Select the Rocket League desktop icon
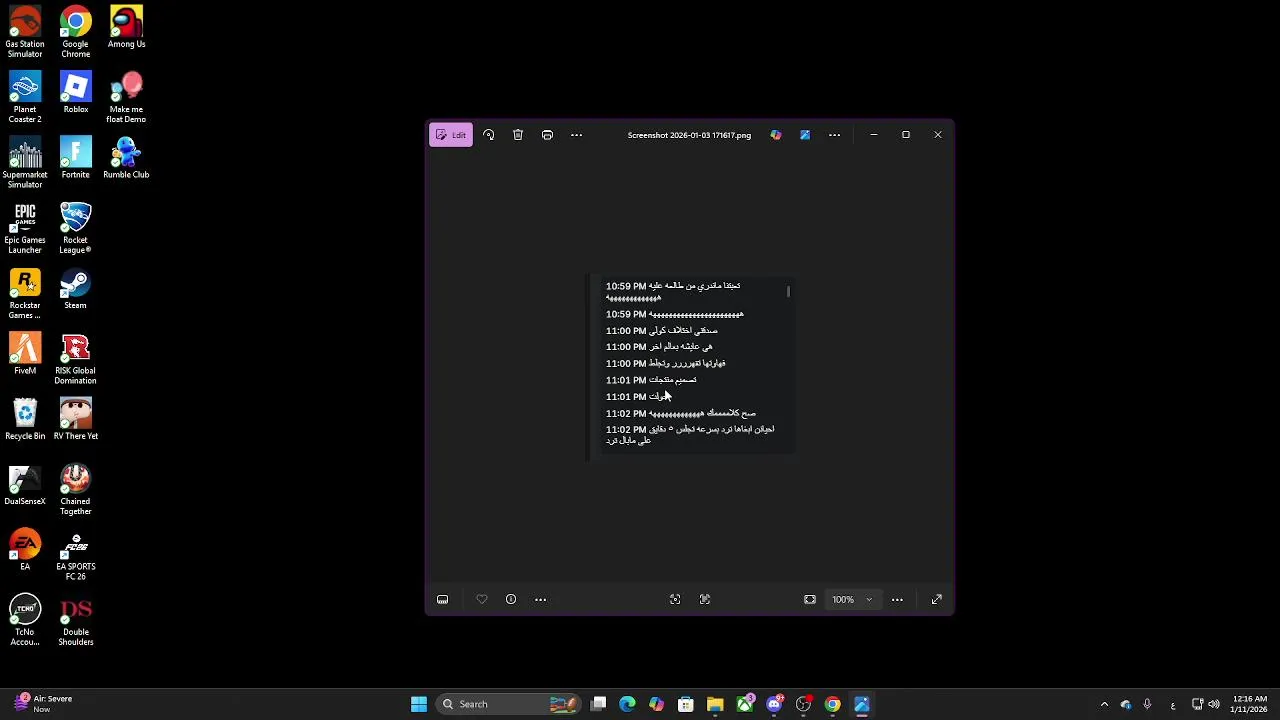 [x=76, y=228]
